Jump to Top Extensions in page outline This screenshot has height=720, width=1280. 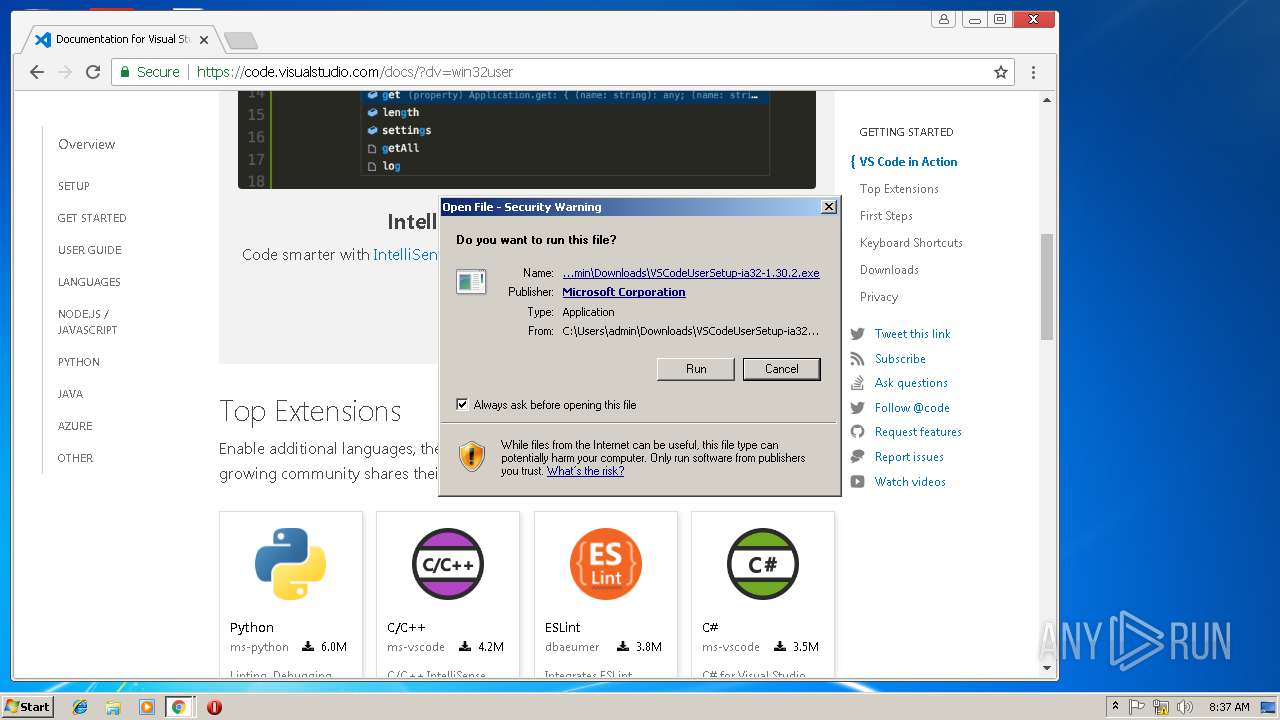899,189
